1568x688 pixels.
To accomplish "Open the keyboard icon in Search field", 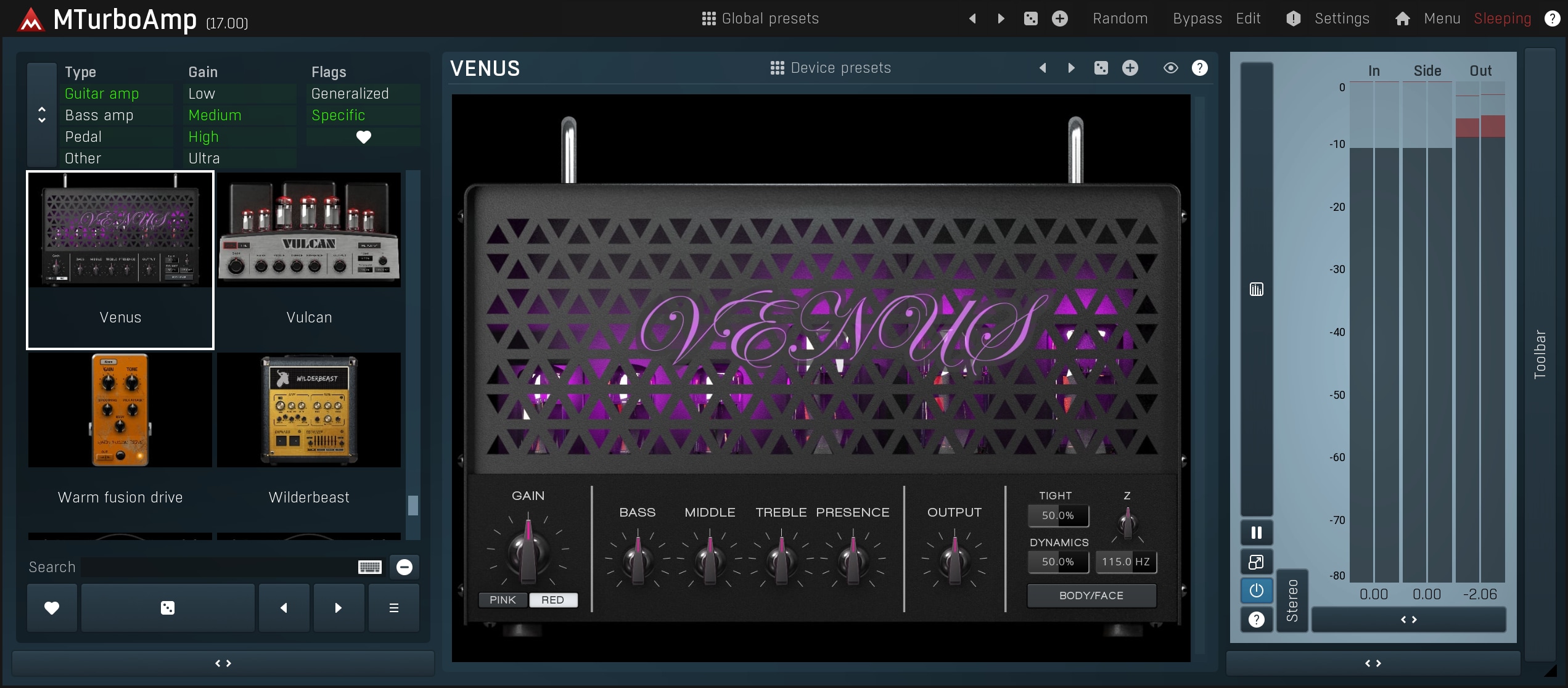I will click(370, 567).
